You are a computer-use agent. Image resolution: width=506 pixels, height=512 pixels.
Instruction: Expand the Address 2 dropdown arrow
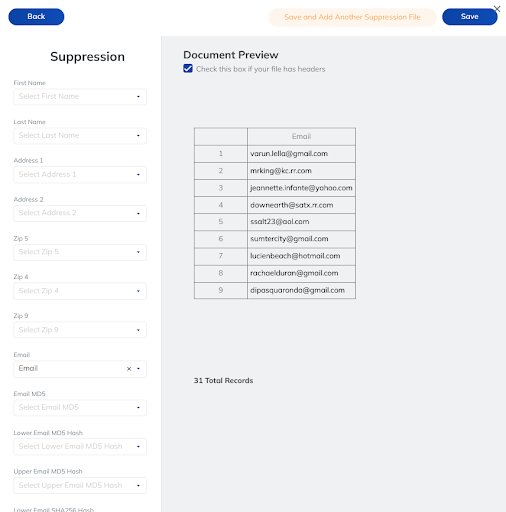[x=138, y=214]
